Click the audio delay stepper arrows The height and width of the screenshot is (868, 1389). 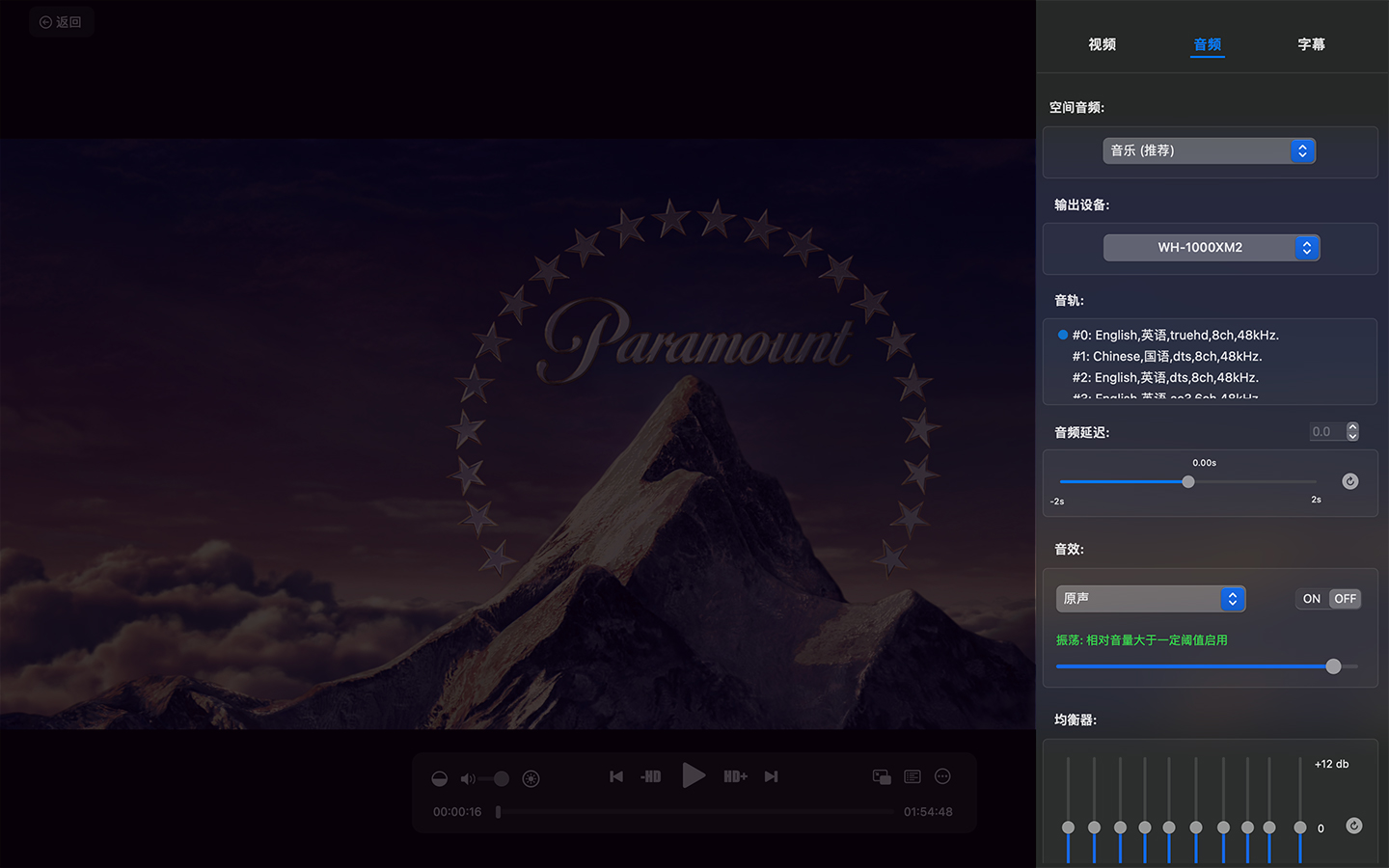click(1352, 432)
